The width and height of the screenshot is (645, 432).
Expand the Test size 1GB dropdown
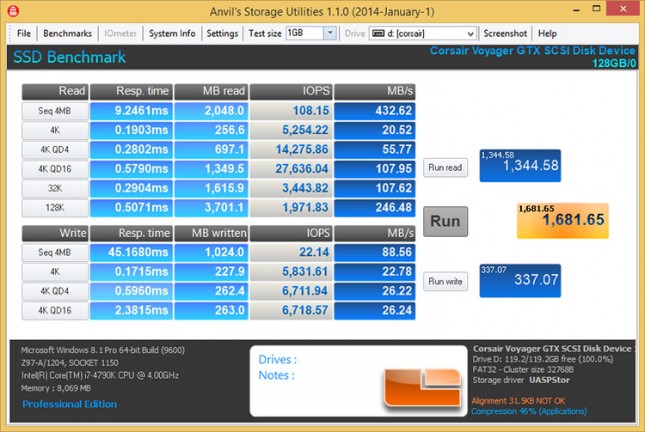(x=330, y=33)
